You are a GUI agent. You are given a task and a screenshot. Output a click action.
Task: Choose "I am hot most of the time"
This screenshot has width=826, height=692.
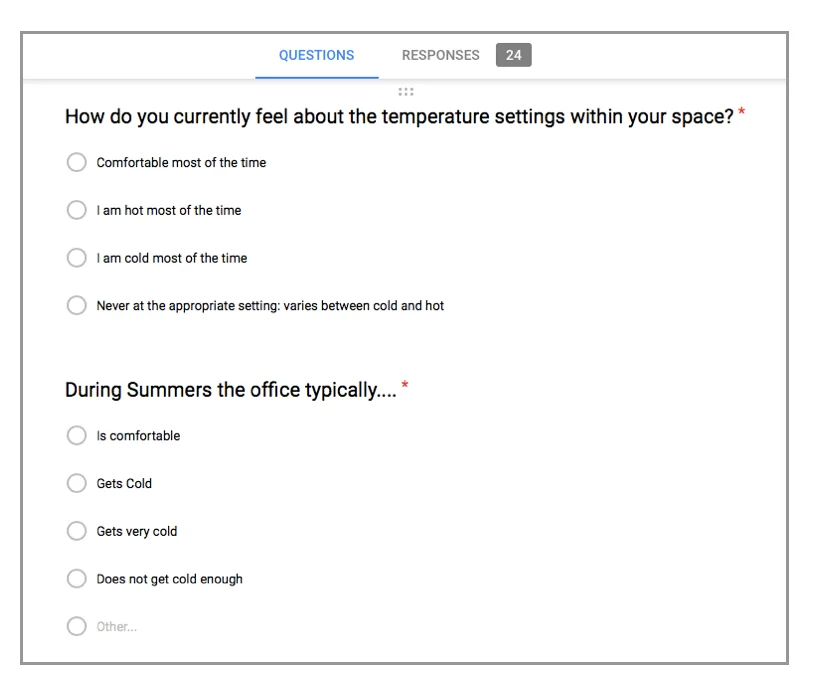click(77, 210)
